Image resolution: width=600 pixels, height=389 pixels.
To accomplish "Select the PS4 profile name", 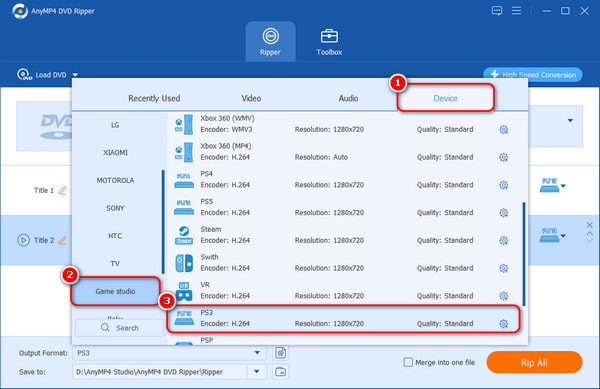I will (x=206, y=174).
